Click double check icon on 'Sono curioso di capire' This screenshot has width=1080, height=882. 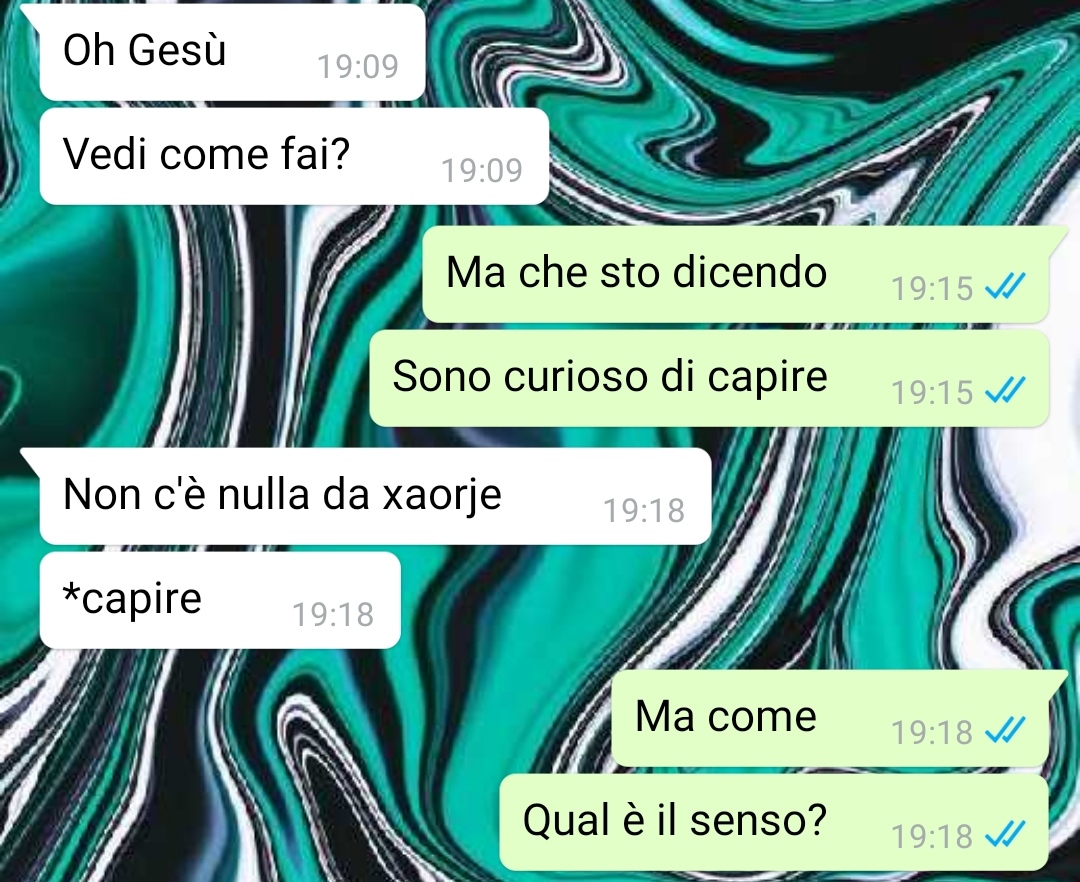coord(1006,390)
